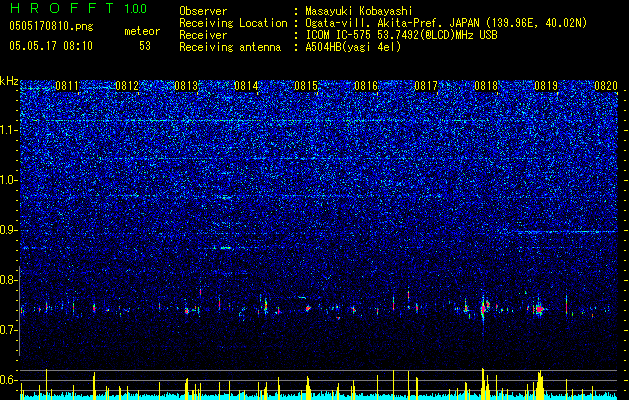
Task: Click the 0820 time marker
Action: pos(606,86)
